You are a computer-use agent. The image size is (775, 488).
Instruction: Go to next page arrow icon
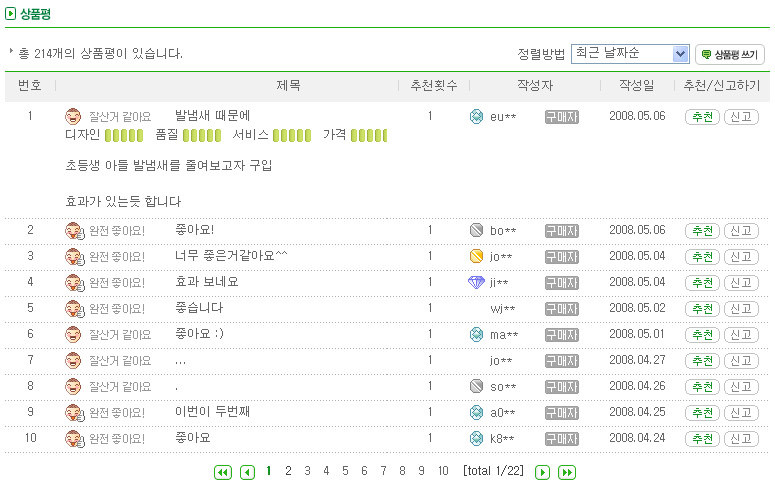[542, 473]
